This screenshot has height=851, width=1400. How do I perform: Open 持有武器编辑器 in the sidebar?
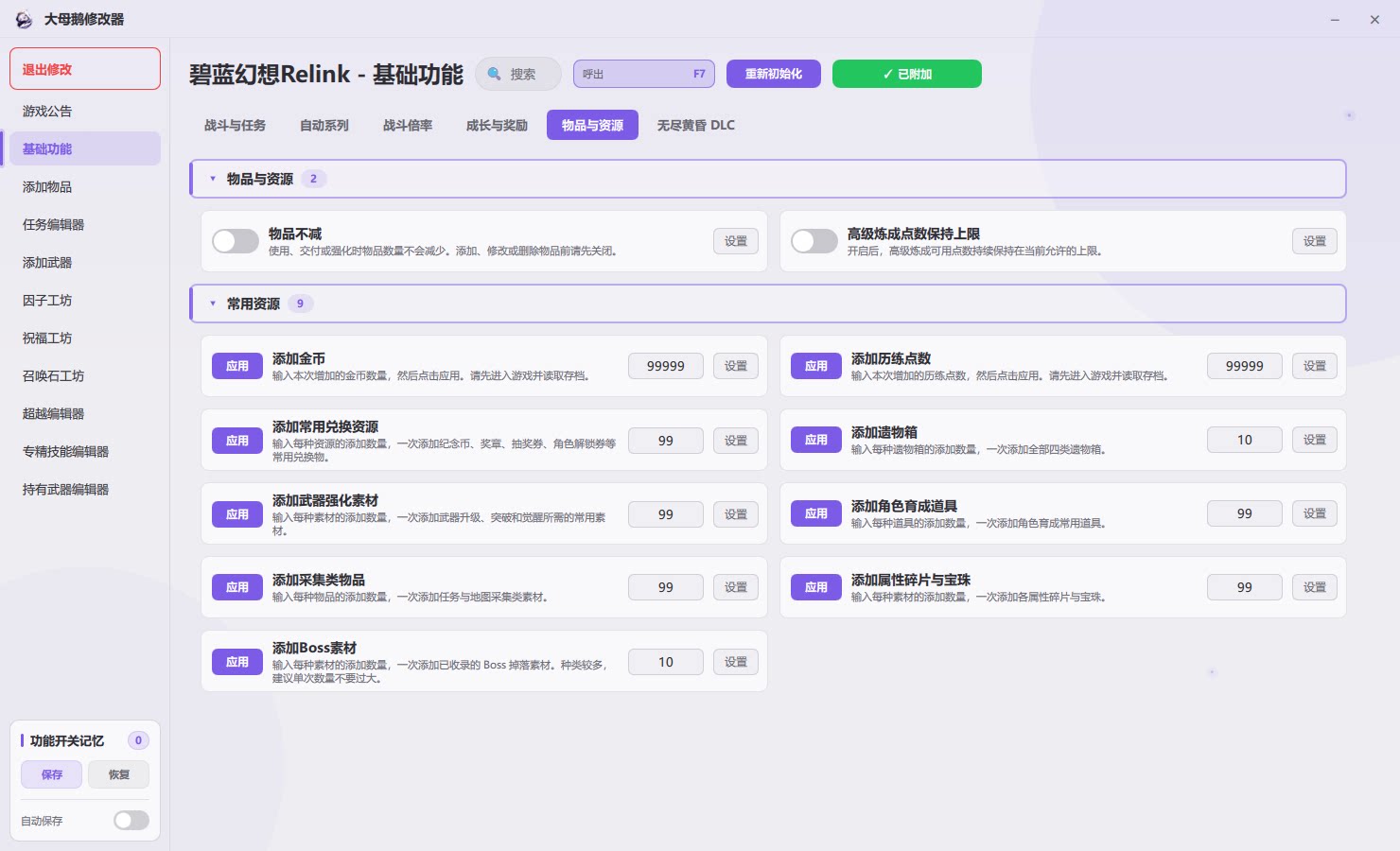tap(85, 489)
